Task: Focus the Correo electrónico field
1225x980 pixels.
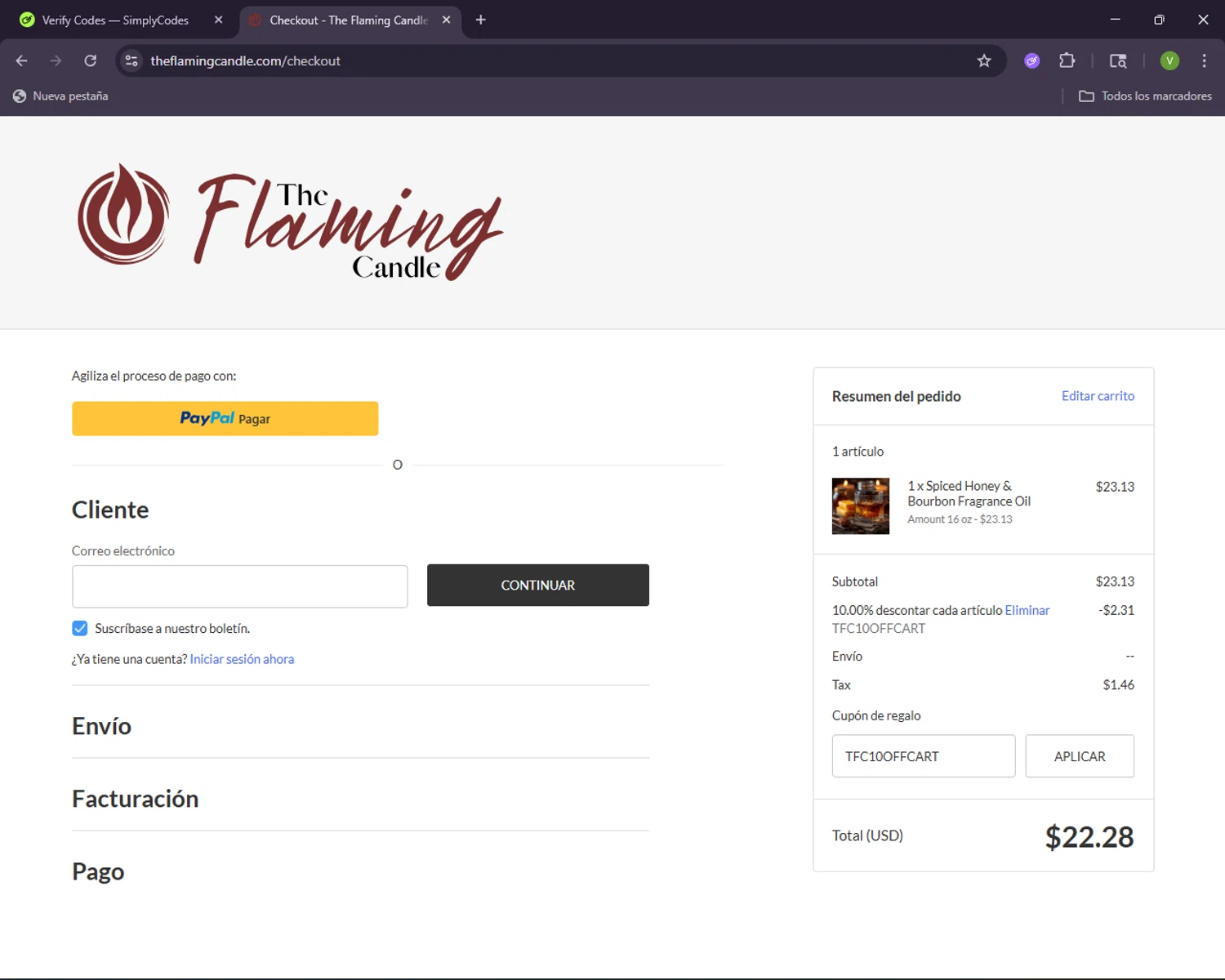Action: tap(239, 586)
